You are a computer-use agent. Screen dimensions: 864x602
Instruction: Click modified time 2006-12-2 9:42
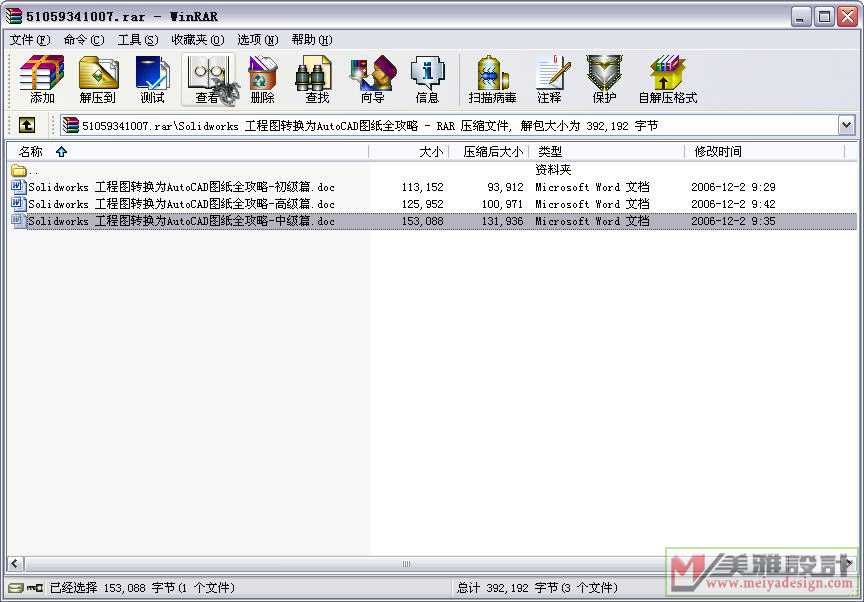coord(733,204)
